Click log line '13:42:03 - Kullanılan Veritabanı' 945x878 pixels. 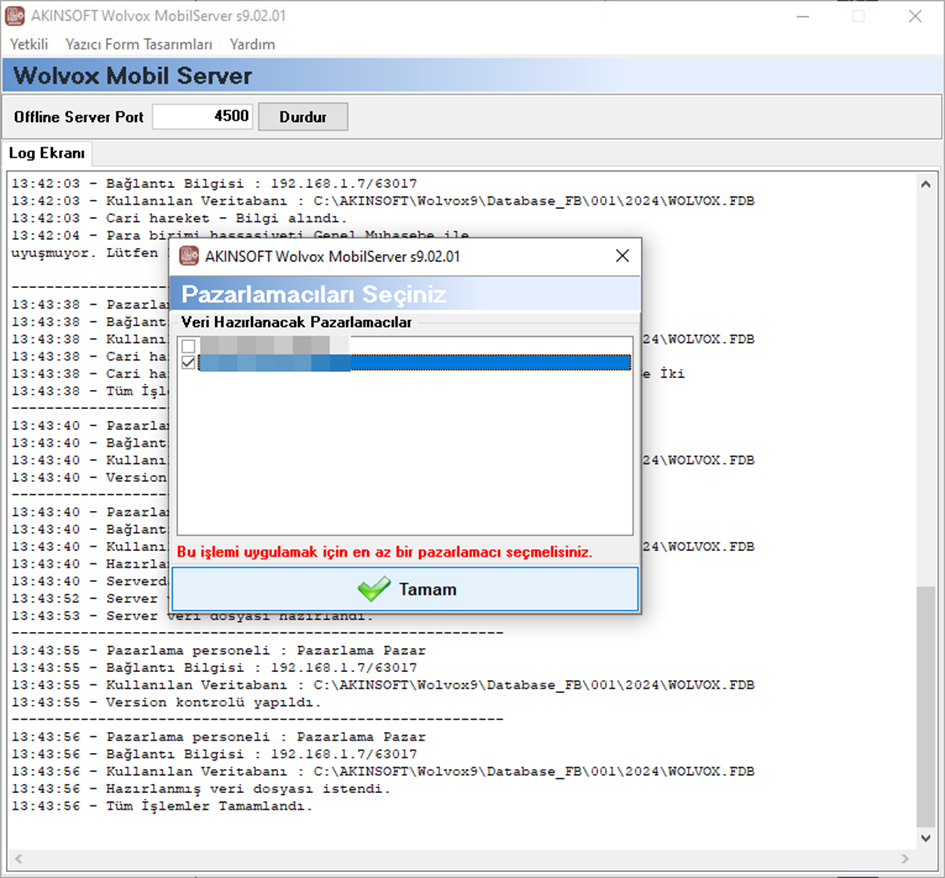pos(383,201)
